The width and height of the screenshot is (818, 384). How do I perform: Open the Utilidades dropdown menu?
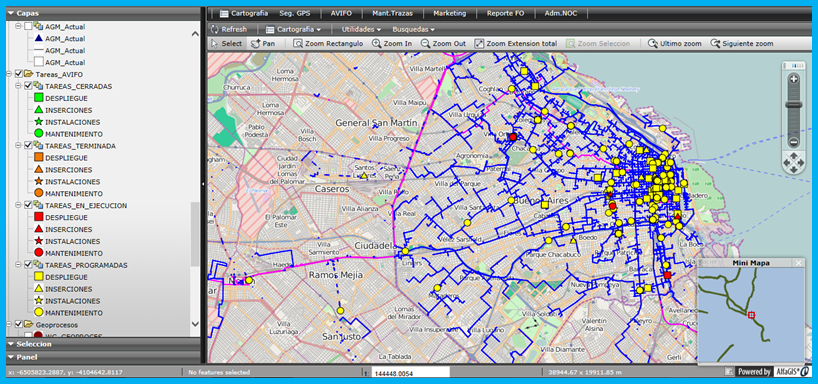(361, 29)
